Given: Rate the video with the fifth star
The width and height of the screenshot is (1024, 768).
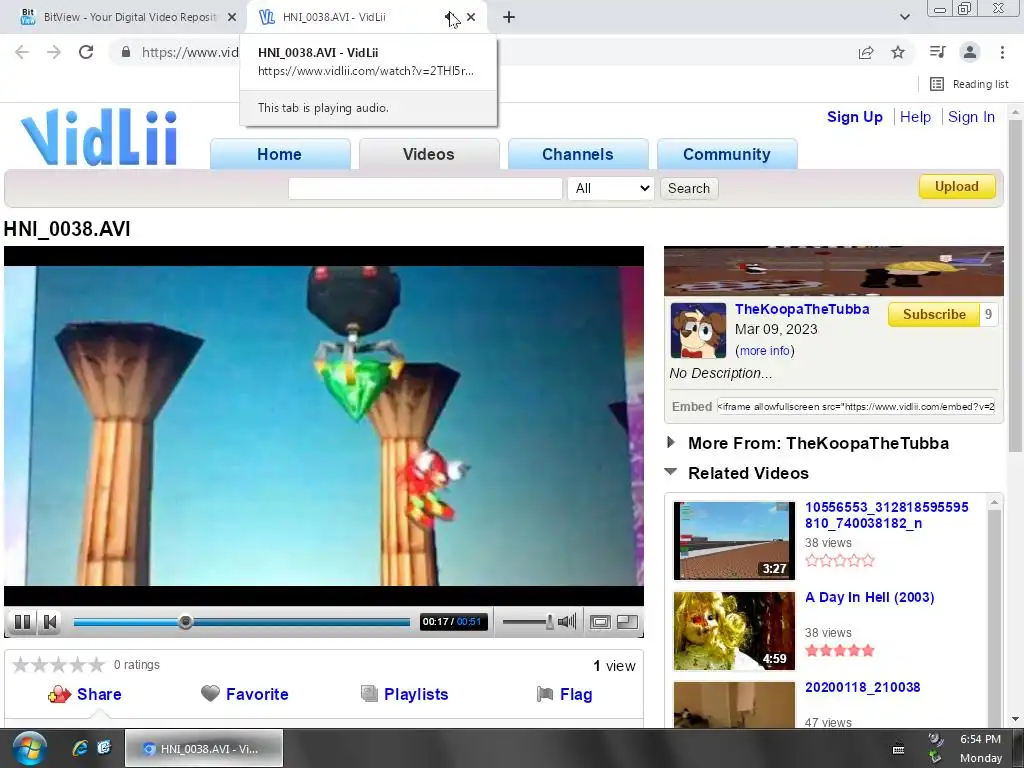Looking at the screenshot, I should [97, 665].
